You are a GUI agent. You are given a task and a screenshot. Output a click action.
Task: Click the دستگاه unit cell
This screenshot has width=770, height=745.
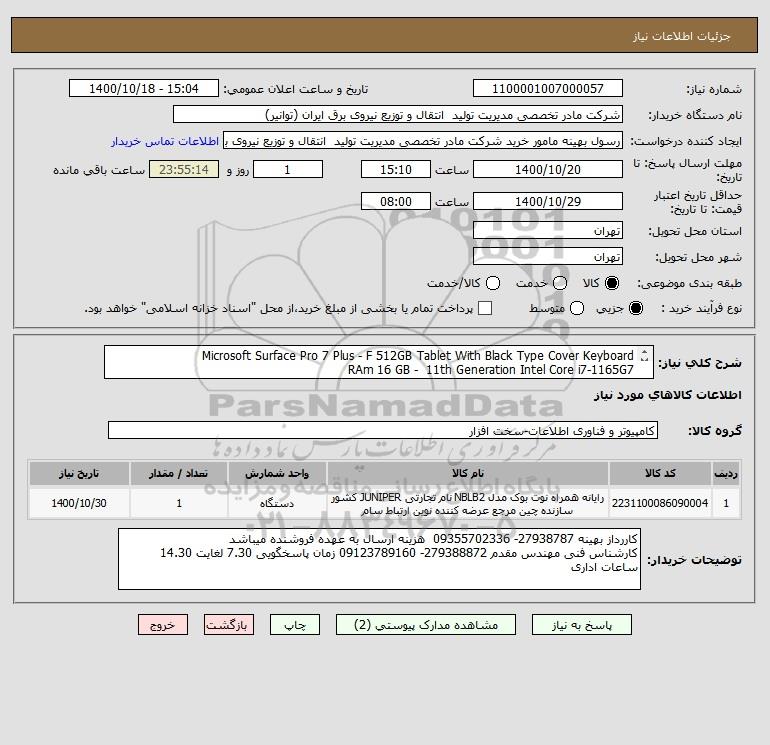coord(277,503)
